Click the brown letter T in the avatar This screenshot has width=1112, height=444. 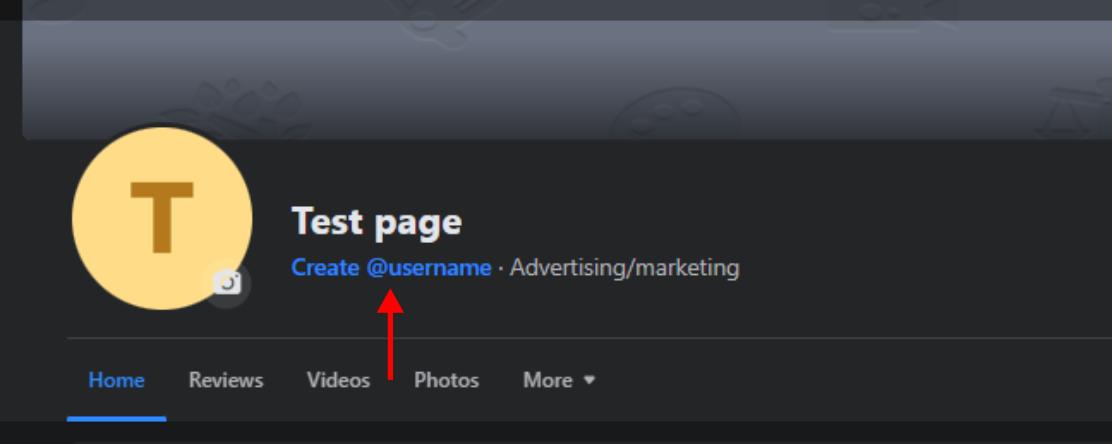click(x=161, y=215)
